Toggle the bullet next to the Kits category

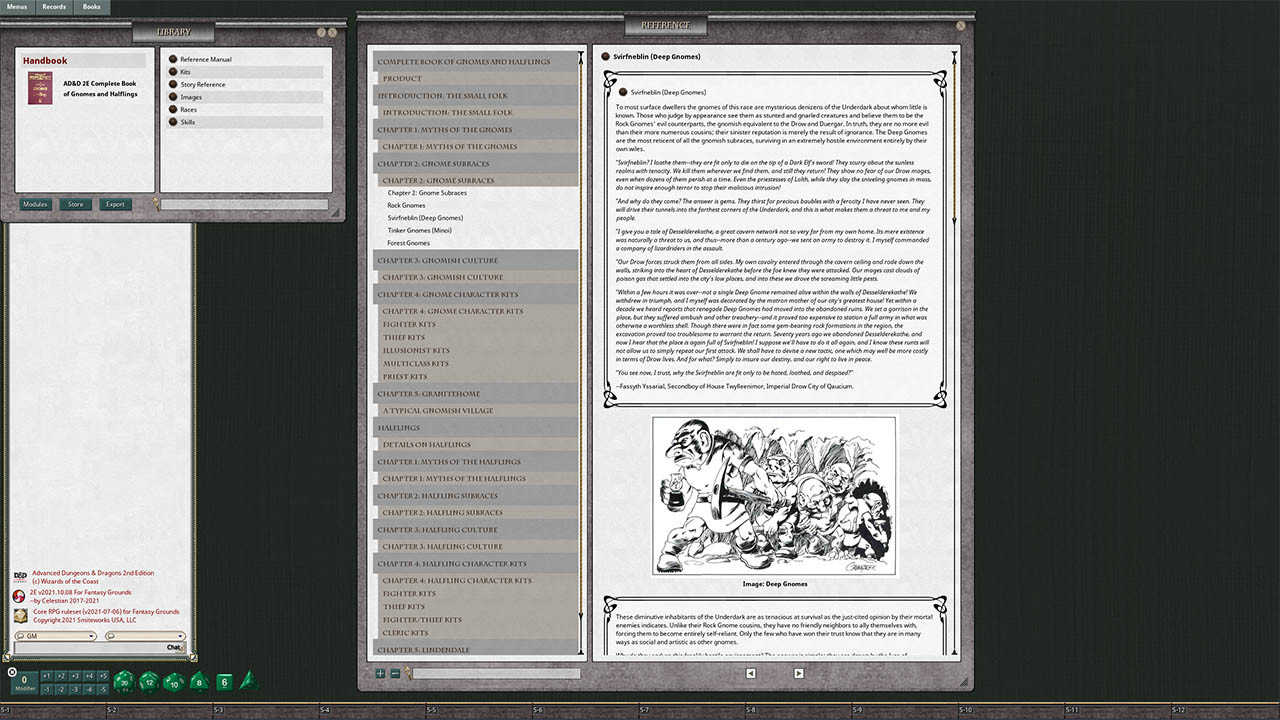pyautogui.click(x=172, y=73)
